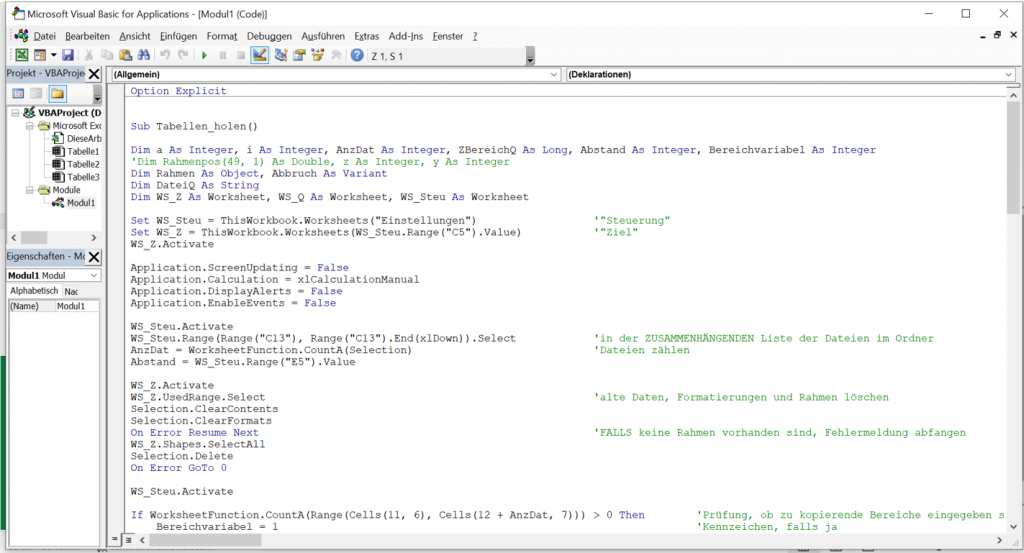The width and height of the screenshot is (1024, 553).
Task: Open the Object Browser toolbar icon
Action: pos(318,56)
